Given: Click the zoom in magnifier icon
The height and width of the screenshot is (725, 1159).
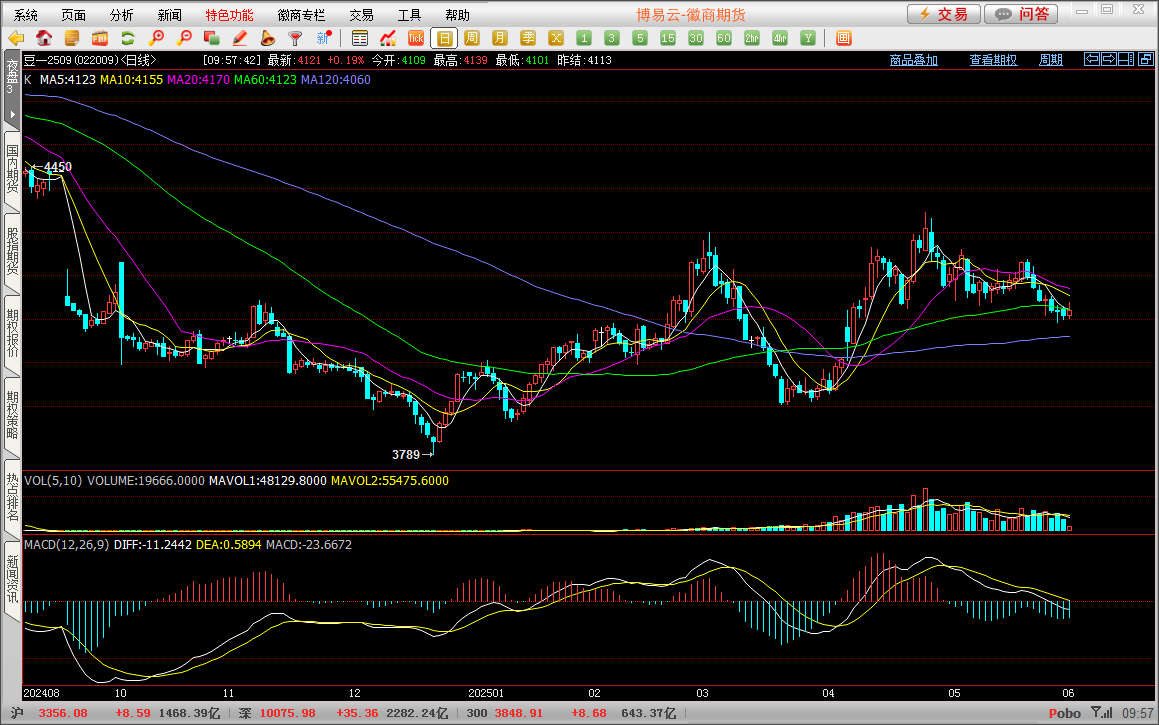Looking at the screenshot, I should tap(156, 38).
